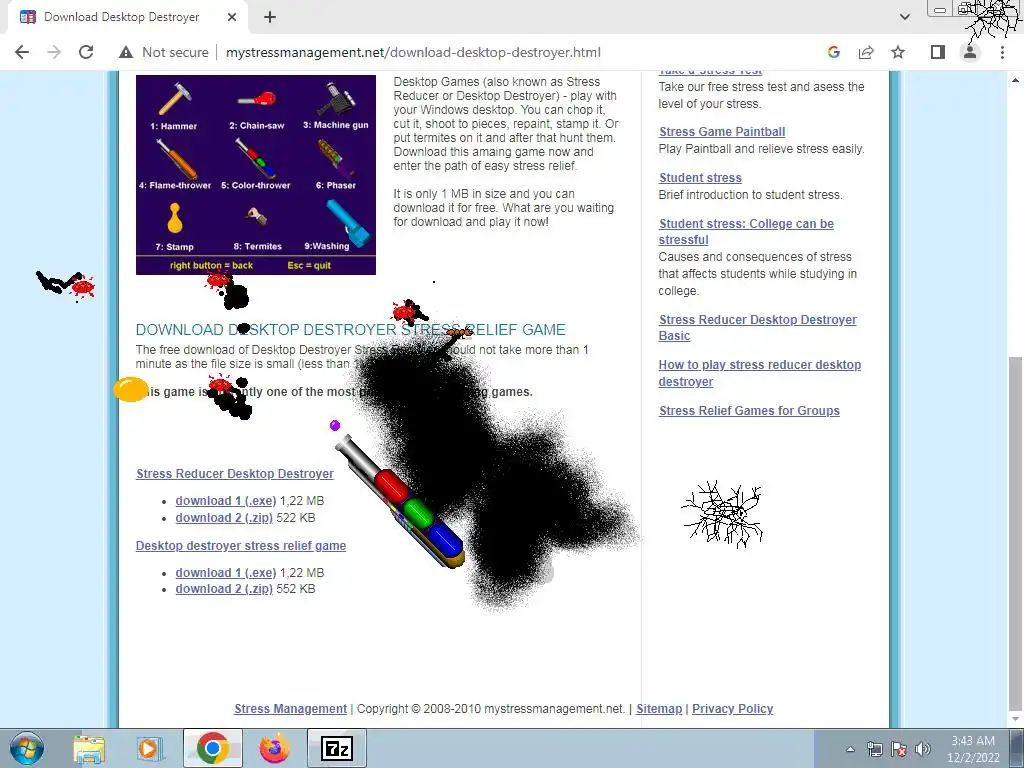Screen dimensions: 1024x768
Task: Switch to Chrome in taskbar
Action: point(213,748)
